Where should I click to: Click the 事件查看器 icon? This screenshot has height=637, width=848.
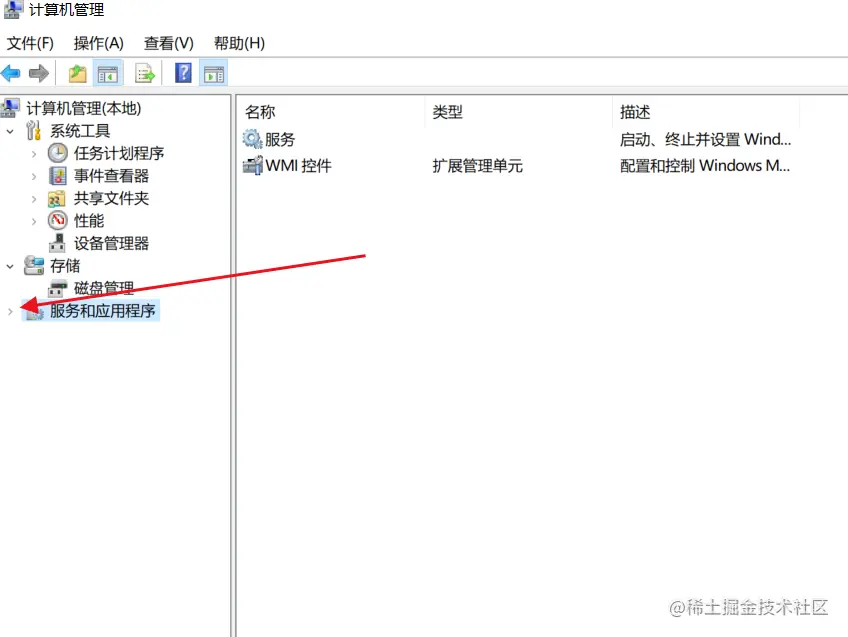tap(57, 176)
